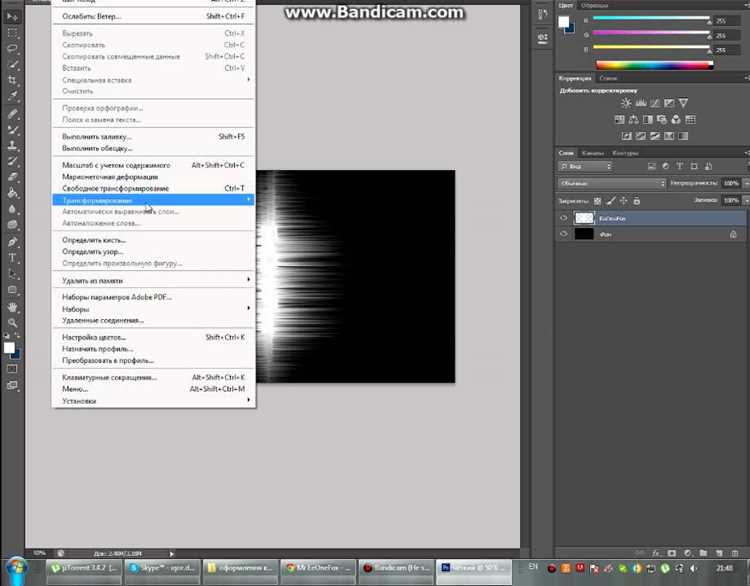Select the Quick Selection tool

pyautogui.click(x=12, y=65)
